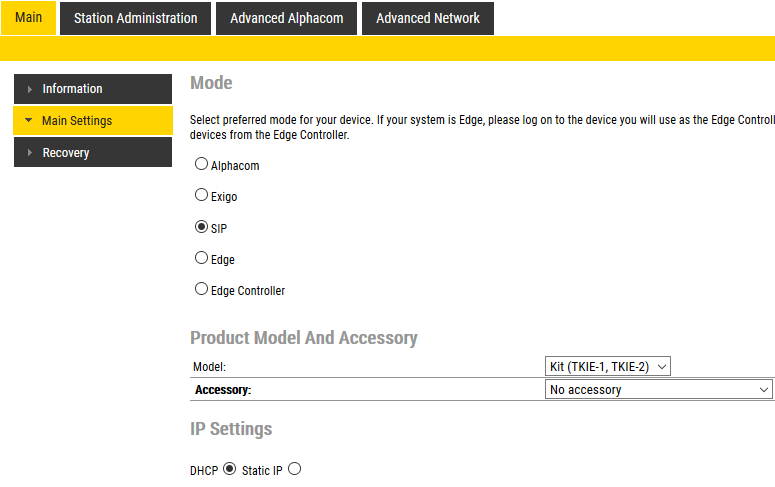Viewport: 775px width, 487px height.
Task: Click the Model: label
Action: (x=209, y=367)
